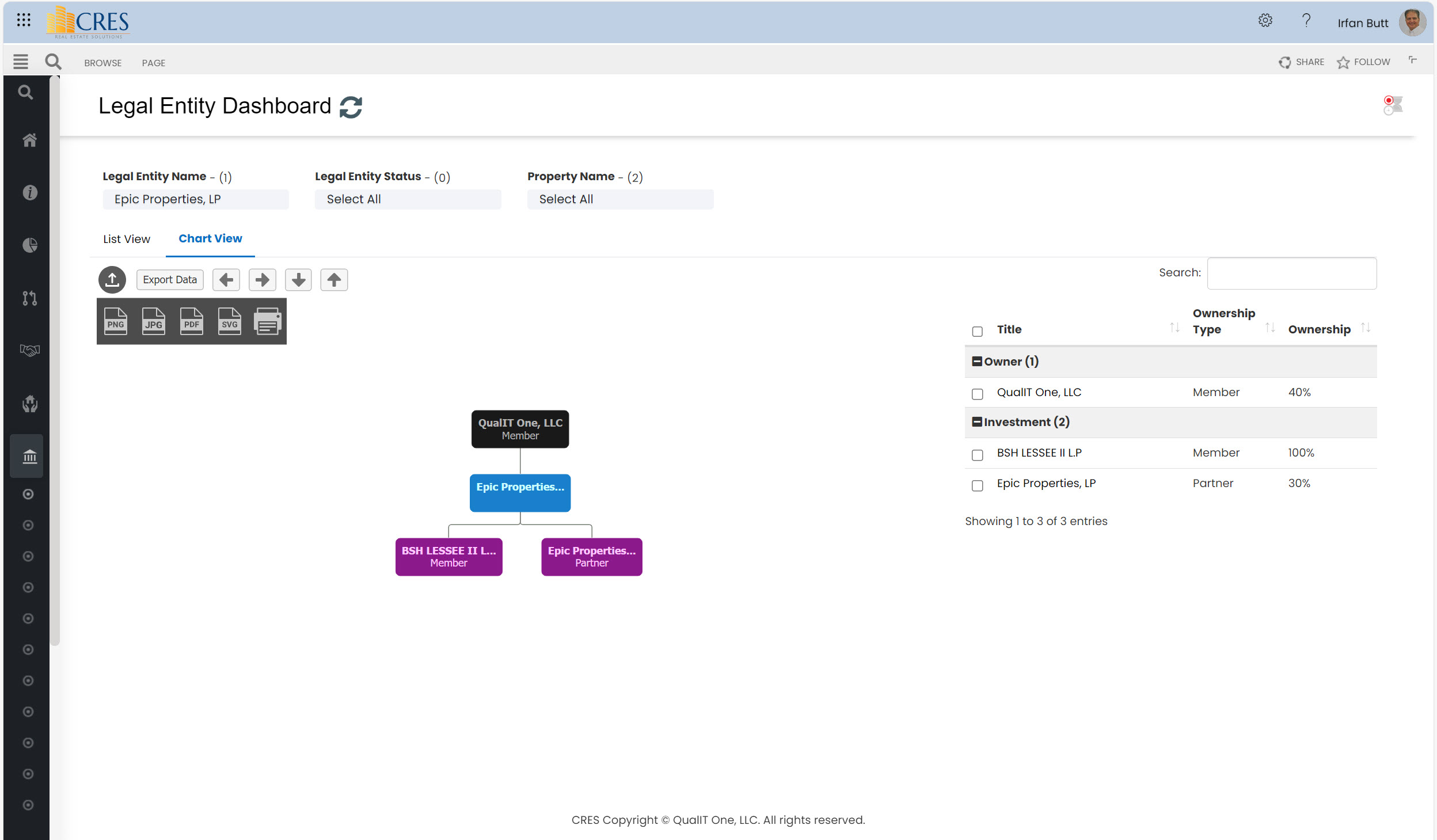Navigate forward using the right arrow icon

coord(262,279)
